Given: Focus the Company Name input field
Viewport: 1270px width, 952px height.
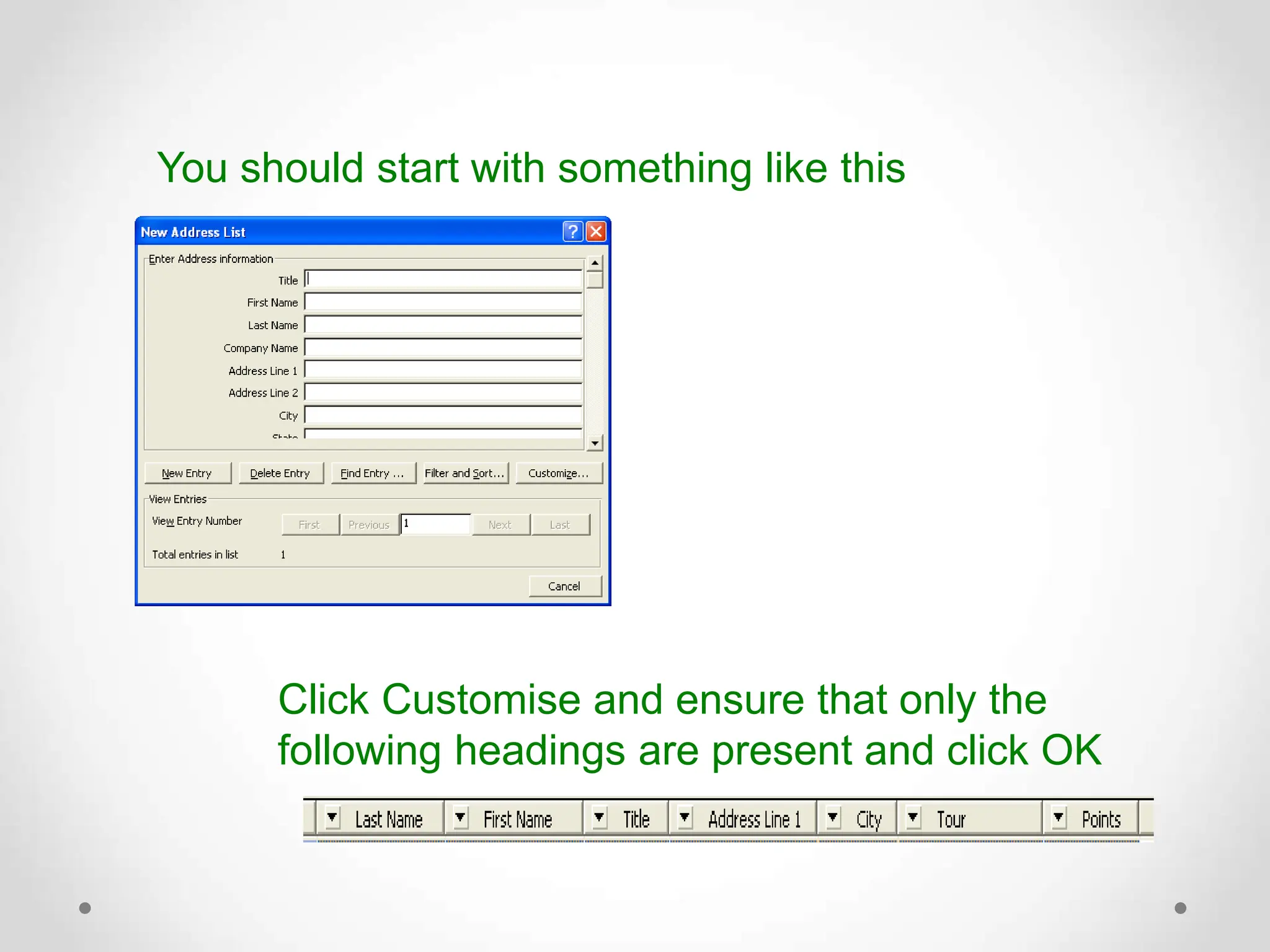Looking at the screenshot, I should [x=443, y=348].
